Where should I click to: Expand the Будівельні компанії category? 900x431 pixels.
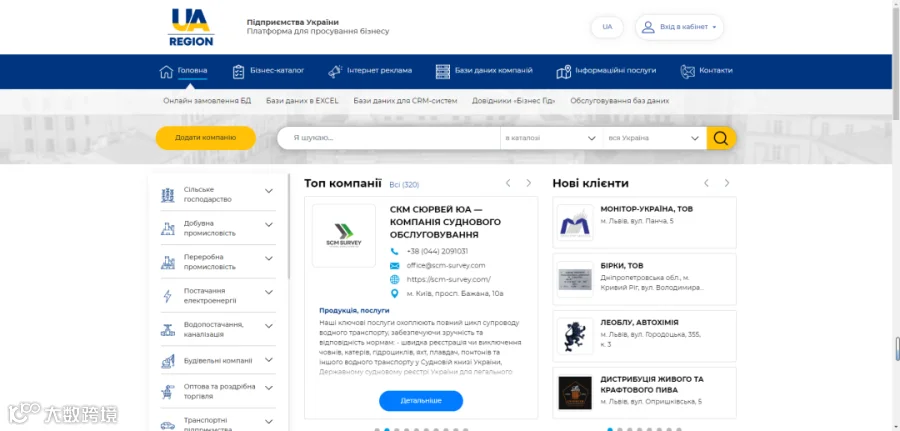click(269, 360)
